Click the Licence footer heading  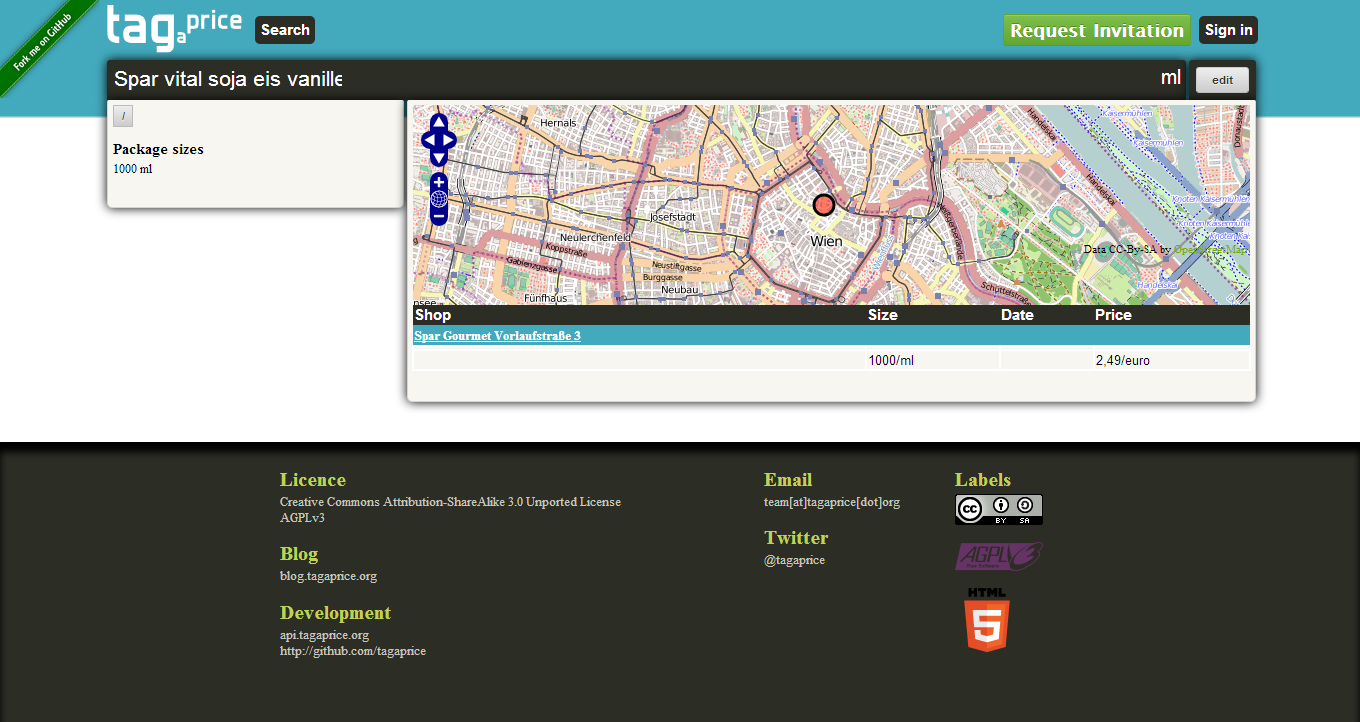point(313,480)
